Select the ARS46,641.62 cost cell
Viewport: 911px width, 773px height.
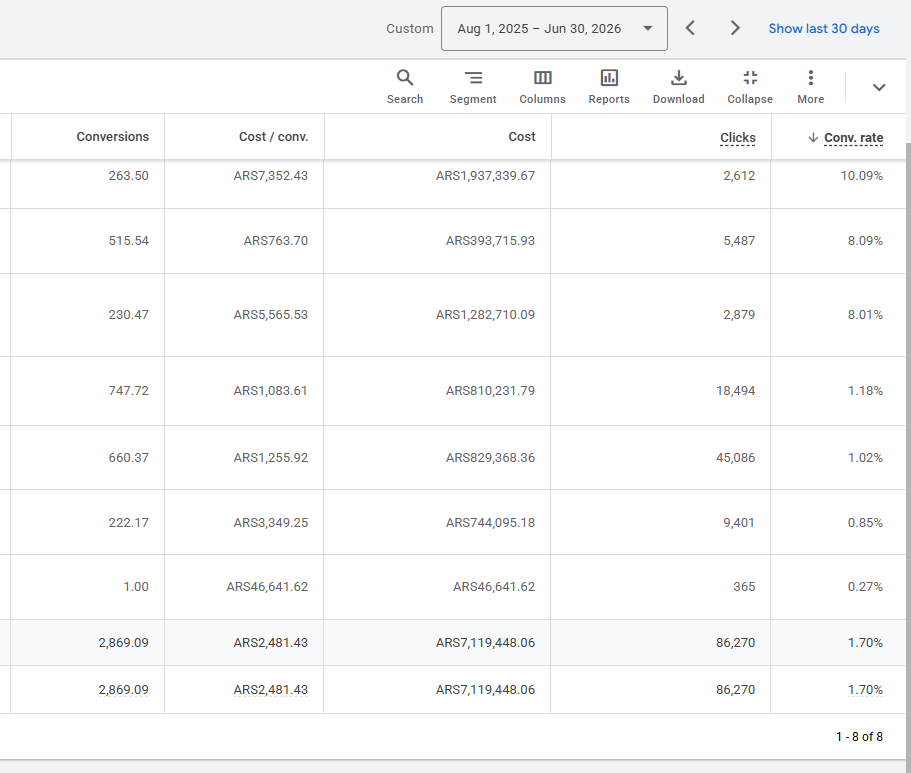[494, 587]
